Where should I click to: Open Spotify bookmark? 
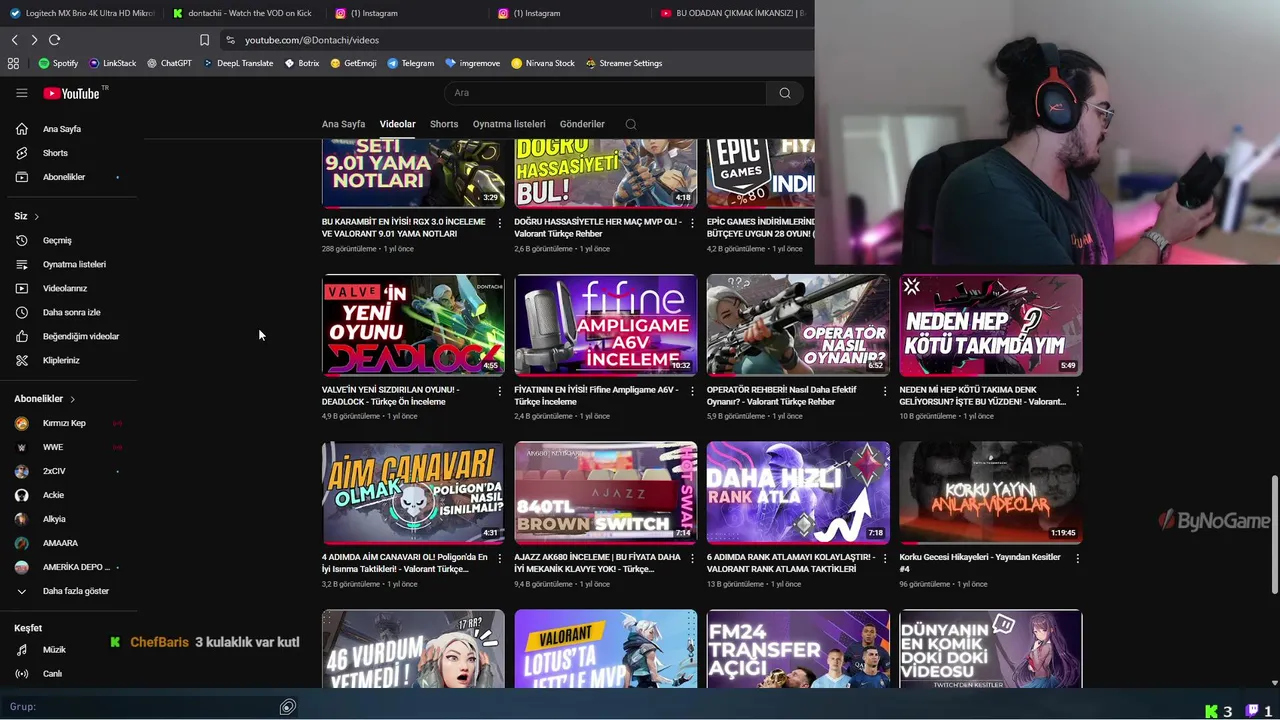58,63
